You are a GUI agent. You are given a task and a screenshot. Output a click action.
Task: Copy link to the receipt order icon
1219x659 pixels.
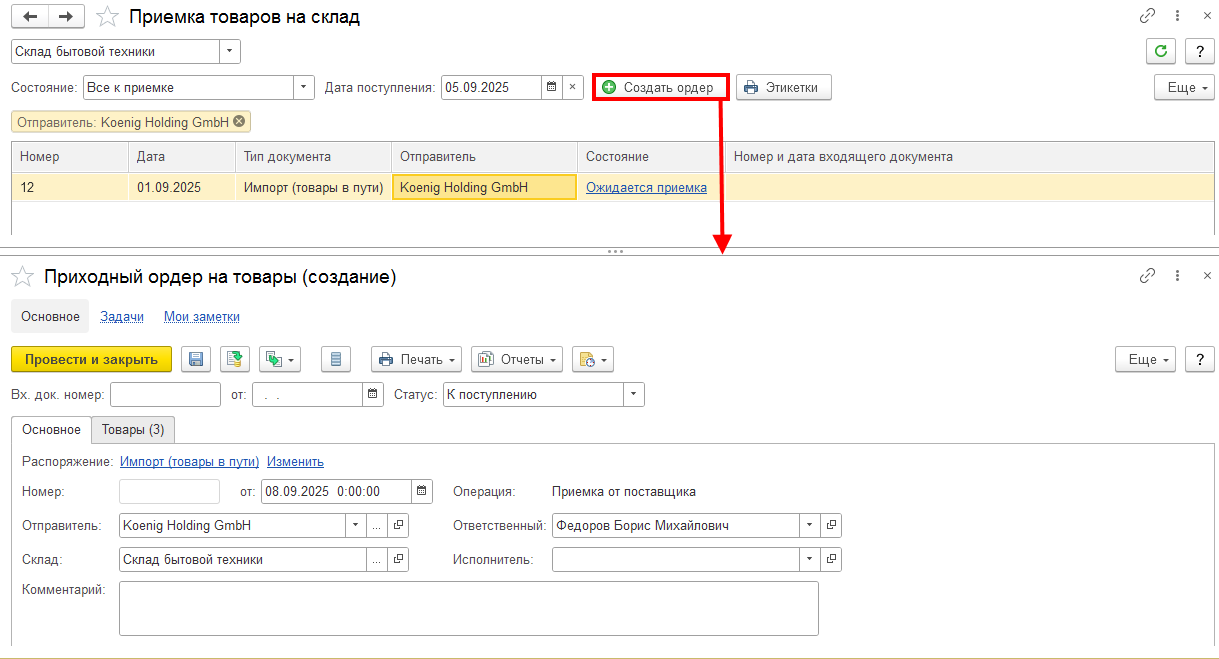pos(1148,276)
